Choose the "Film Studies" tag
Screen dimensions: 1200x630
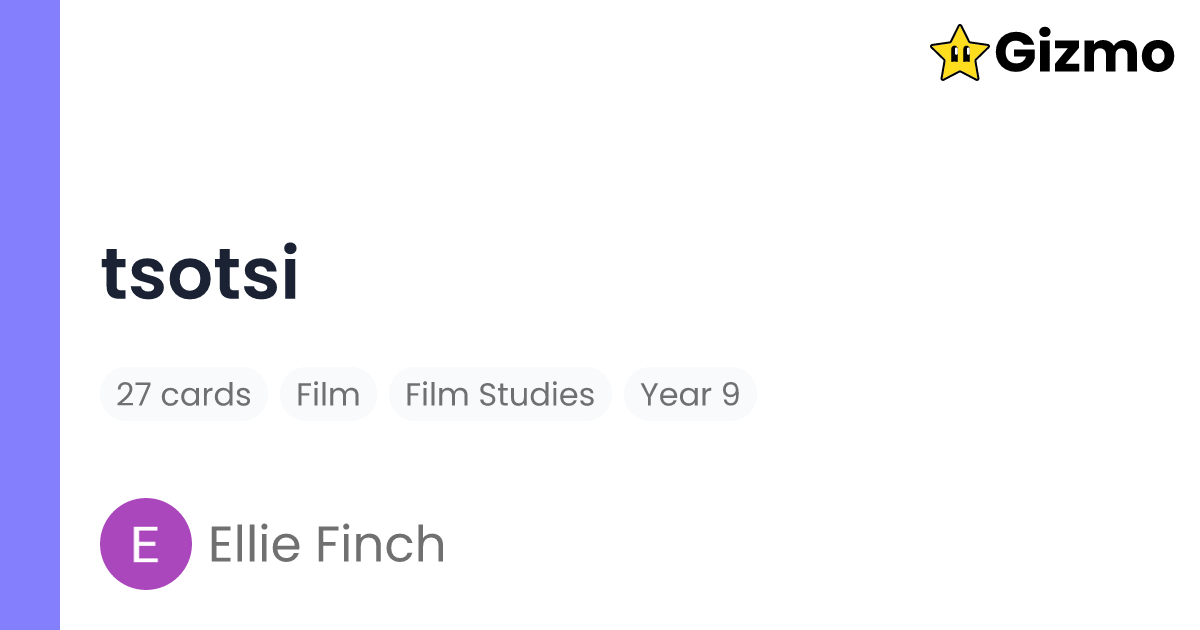pos(500,394)
